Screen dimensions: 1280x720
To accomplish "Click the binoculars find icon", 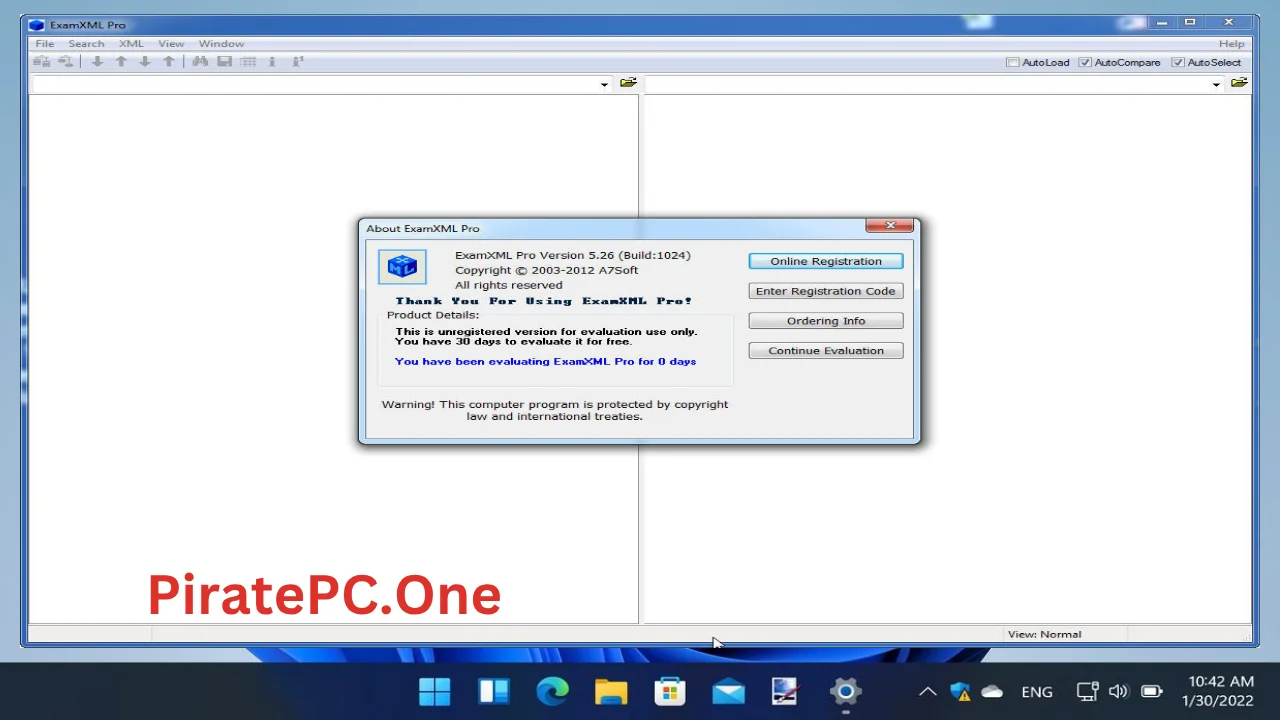I will click(x=200, y=62).
